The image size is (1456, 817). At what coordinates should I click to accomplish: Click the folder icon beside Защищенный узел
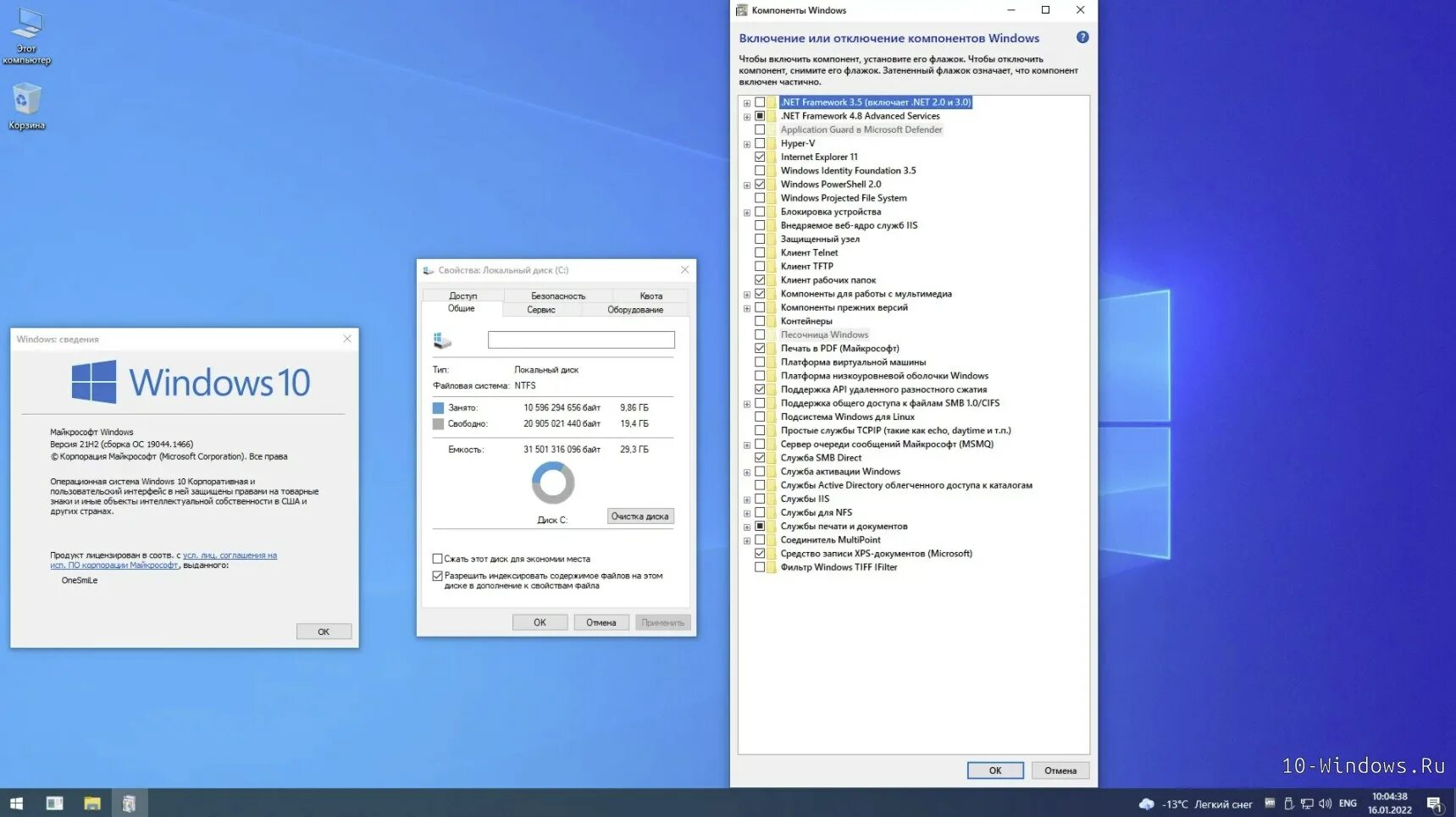pos(772,240)
